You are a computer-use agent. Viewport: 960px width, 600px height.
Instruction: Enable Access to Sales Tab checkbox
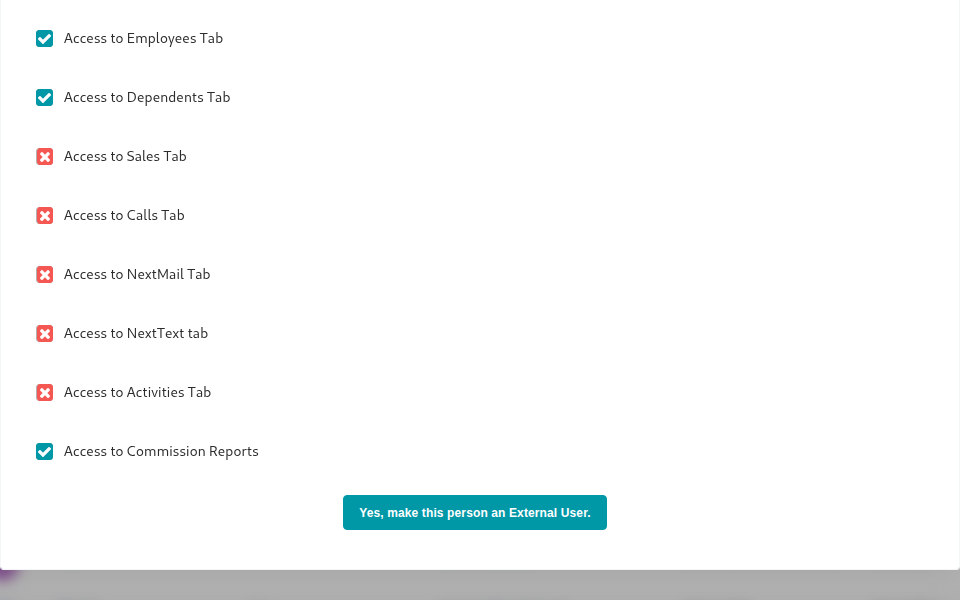(44, 157)
